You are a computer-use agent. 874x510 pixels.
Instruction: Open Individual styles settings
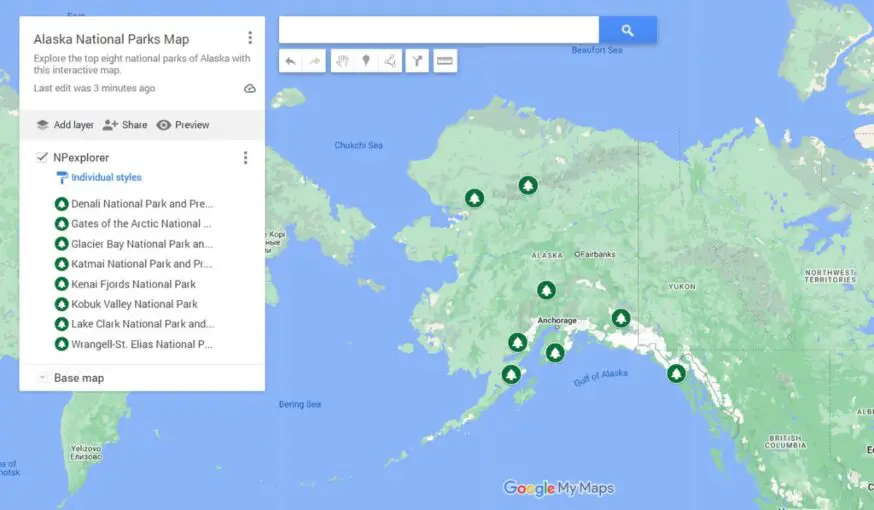[105, 178]
